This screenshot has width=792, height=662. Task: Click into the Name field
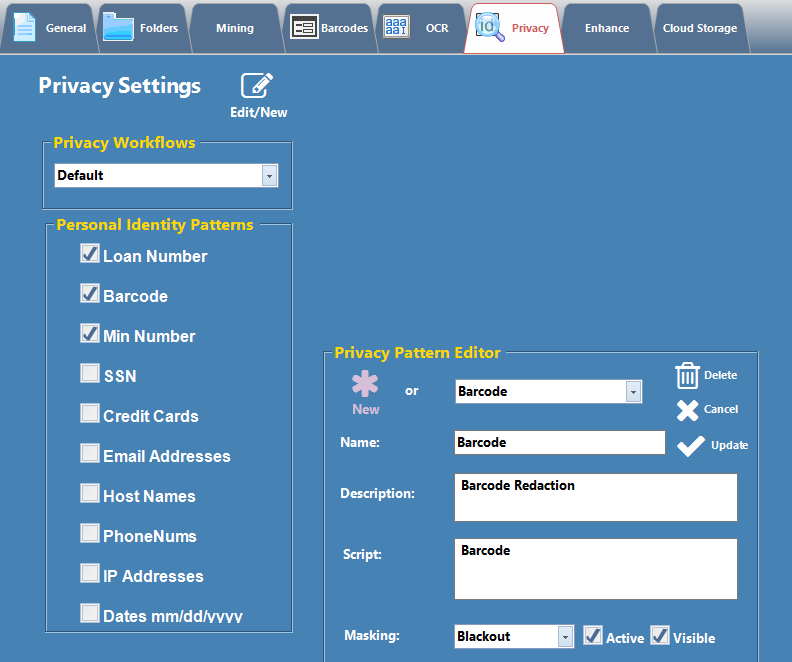click(560, 442)
